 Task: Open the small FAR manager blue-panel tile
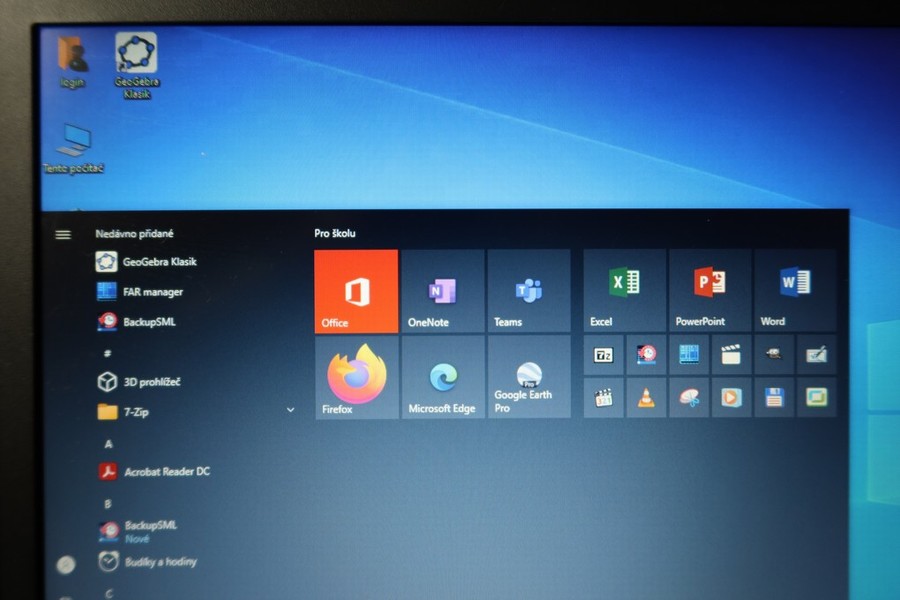coord(689,355)
